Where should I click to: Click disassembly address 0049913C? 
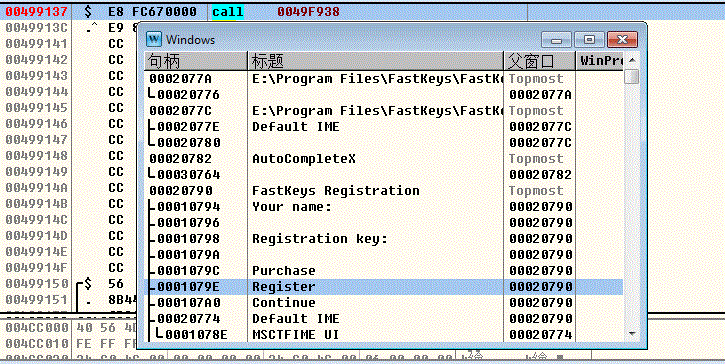click(x=37, y=28)
